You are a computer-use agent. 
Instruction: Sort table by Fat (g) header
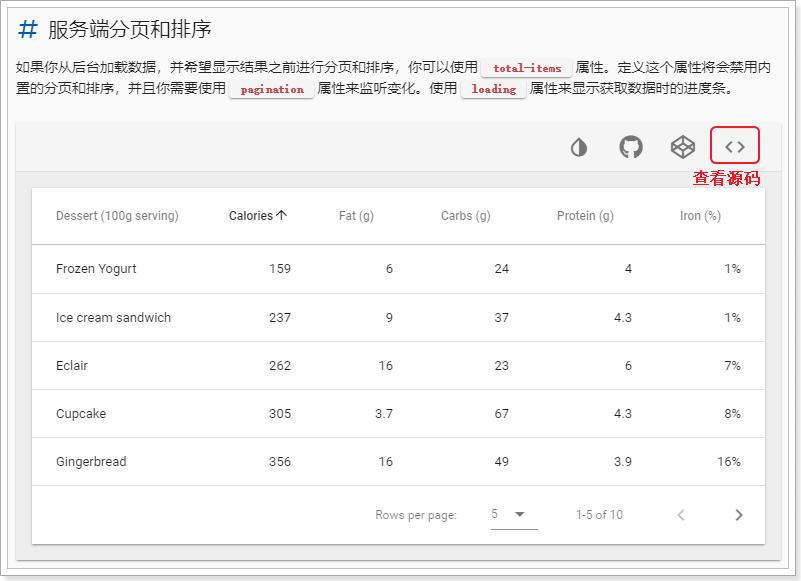tap(356, 216)
